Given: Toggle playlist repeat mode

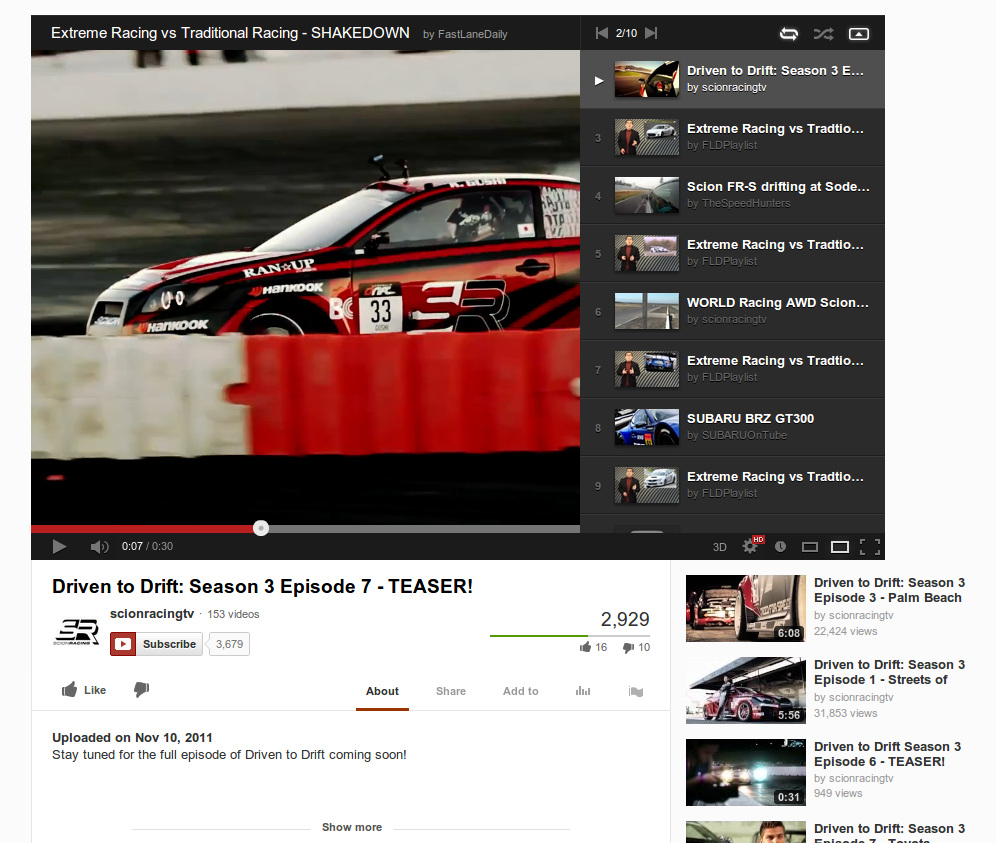Looking at the screenshot, I should click(789, 34).
